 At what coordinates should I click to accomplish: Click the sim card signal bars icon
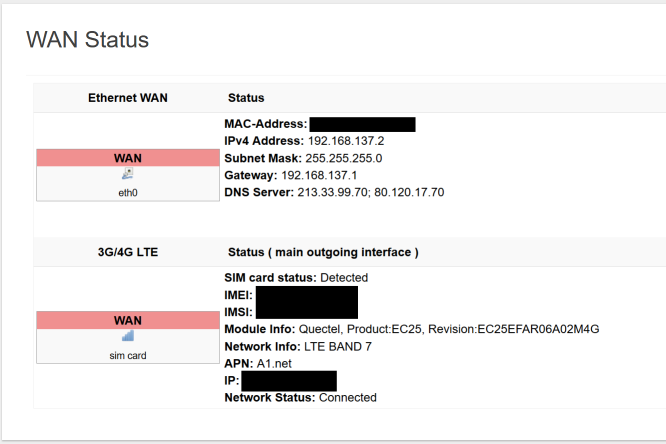[127, 336]
